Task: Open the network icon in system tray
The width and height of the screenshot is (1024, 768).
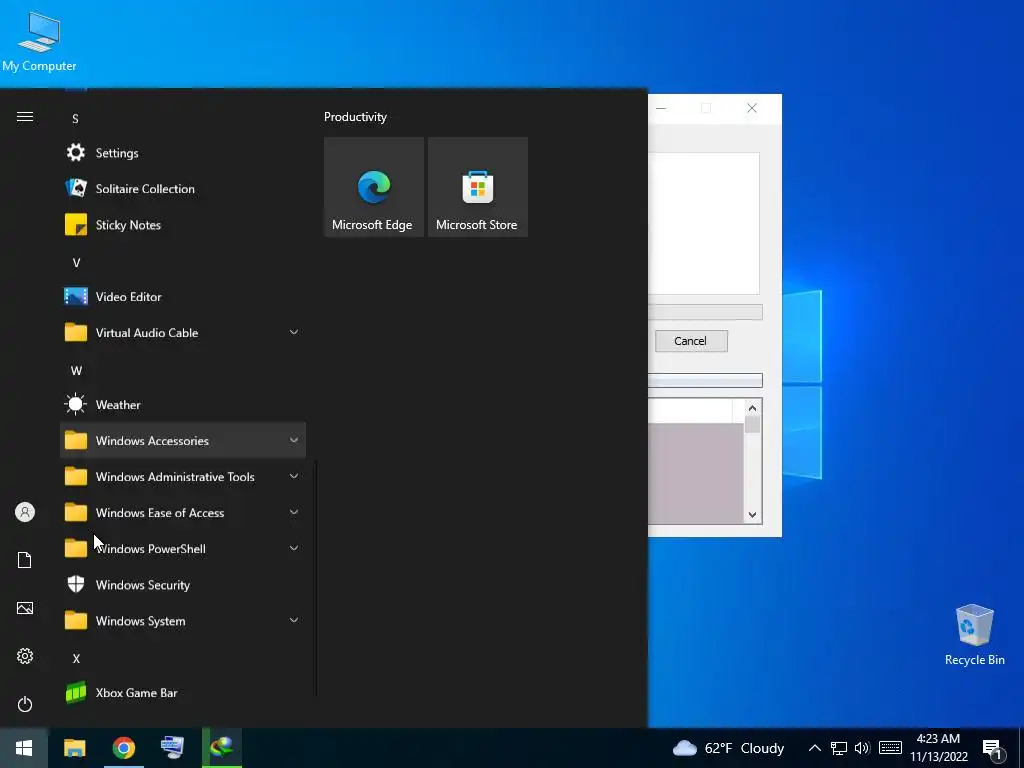Action: click(839, 748)
